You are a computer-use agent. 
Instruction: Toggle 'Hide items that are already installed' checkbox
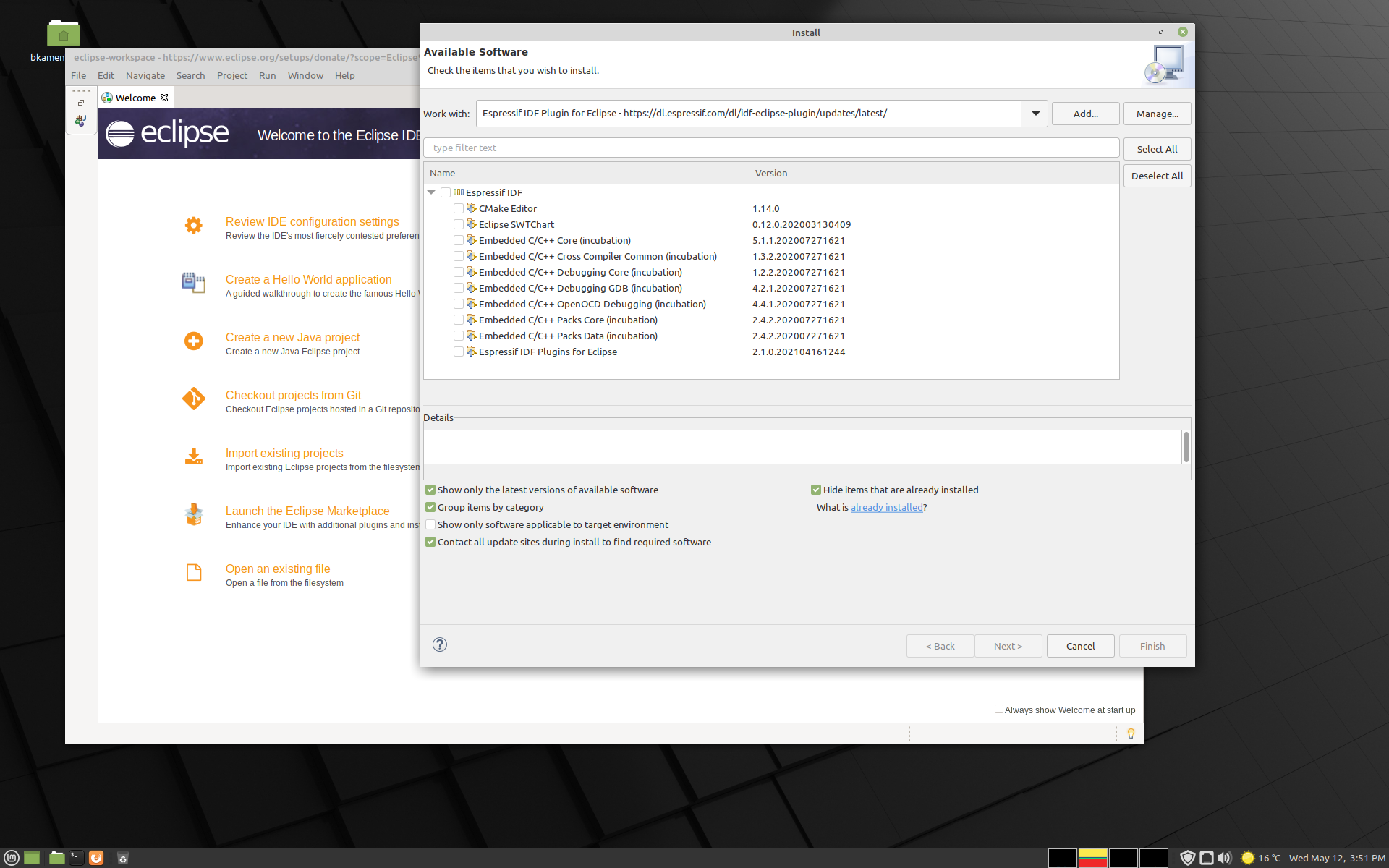(816, 490)
